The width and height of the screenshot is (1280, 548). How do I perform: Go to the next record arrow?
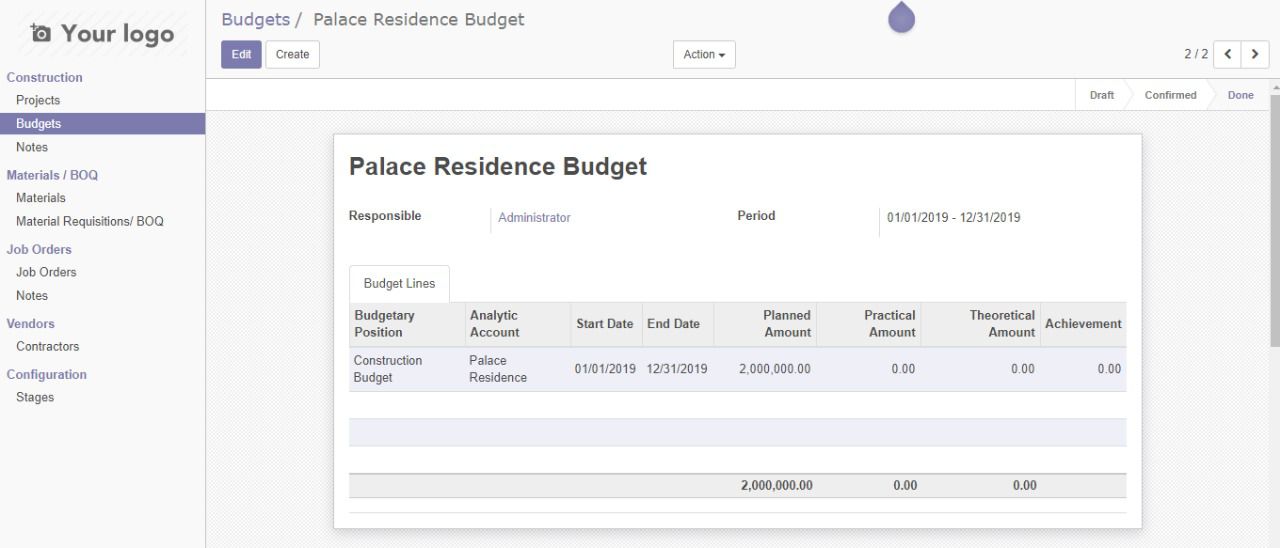1255,54
